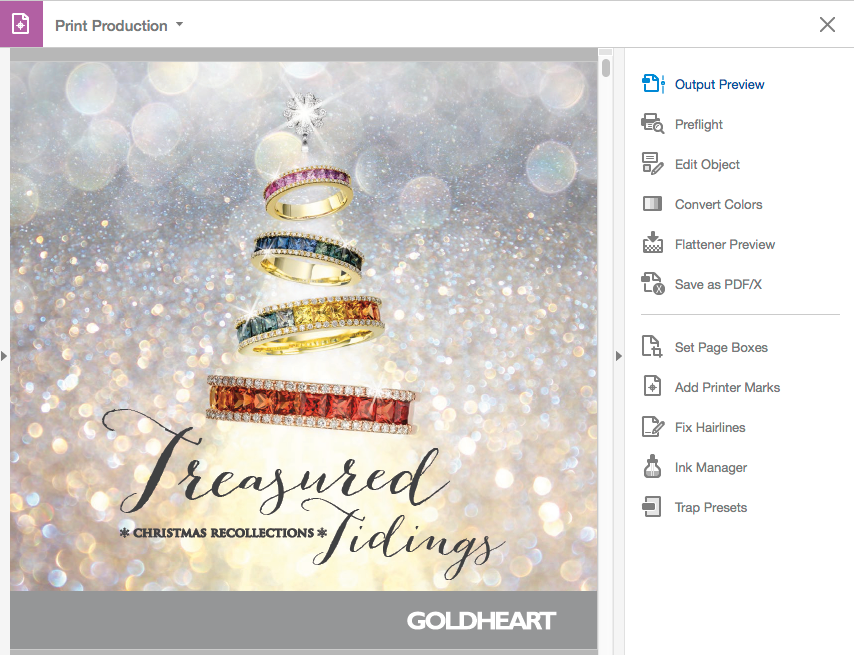Launch Preflight
The height and width of the screenshot is (655, 854).
click(699, 125)
